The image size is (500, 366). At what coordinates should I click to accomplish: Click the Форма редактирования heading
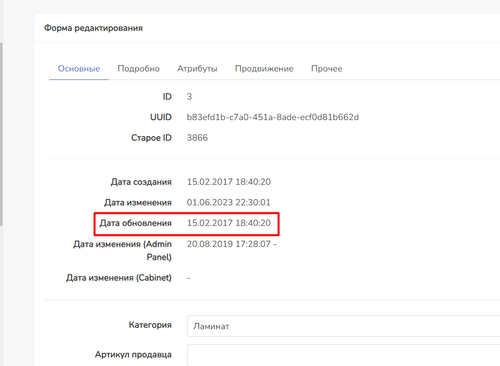(93, 28)
